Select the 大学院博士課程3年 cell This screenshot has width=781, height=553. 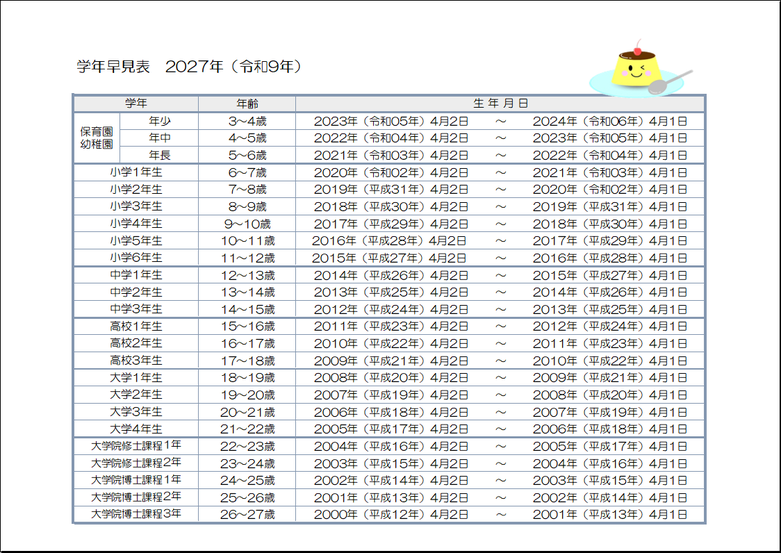[136, 514]
